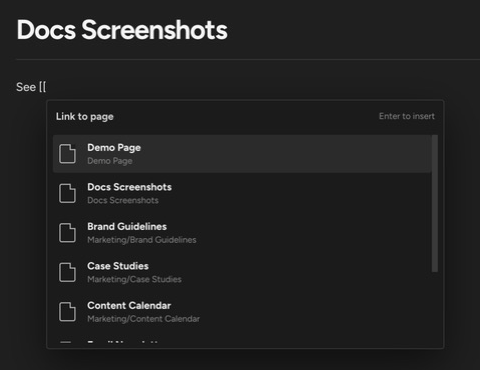
Task: Click the gray 'Demo Page' subtitle path
Action: coord(110,161)
